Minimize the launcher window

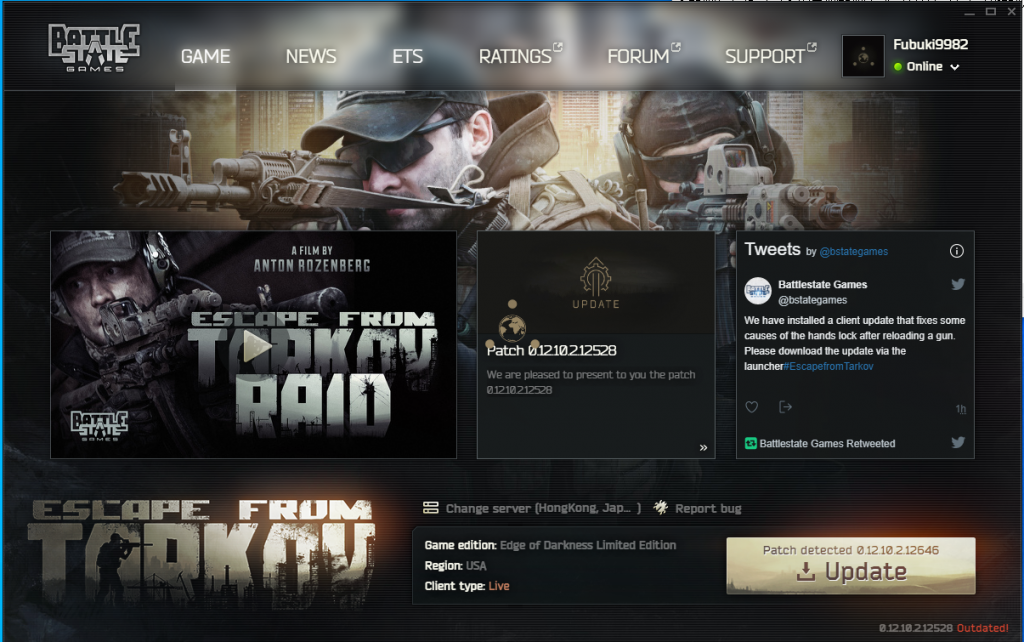coord(969,12)
